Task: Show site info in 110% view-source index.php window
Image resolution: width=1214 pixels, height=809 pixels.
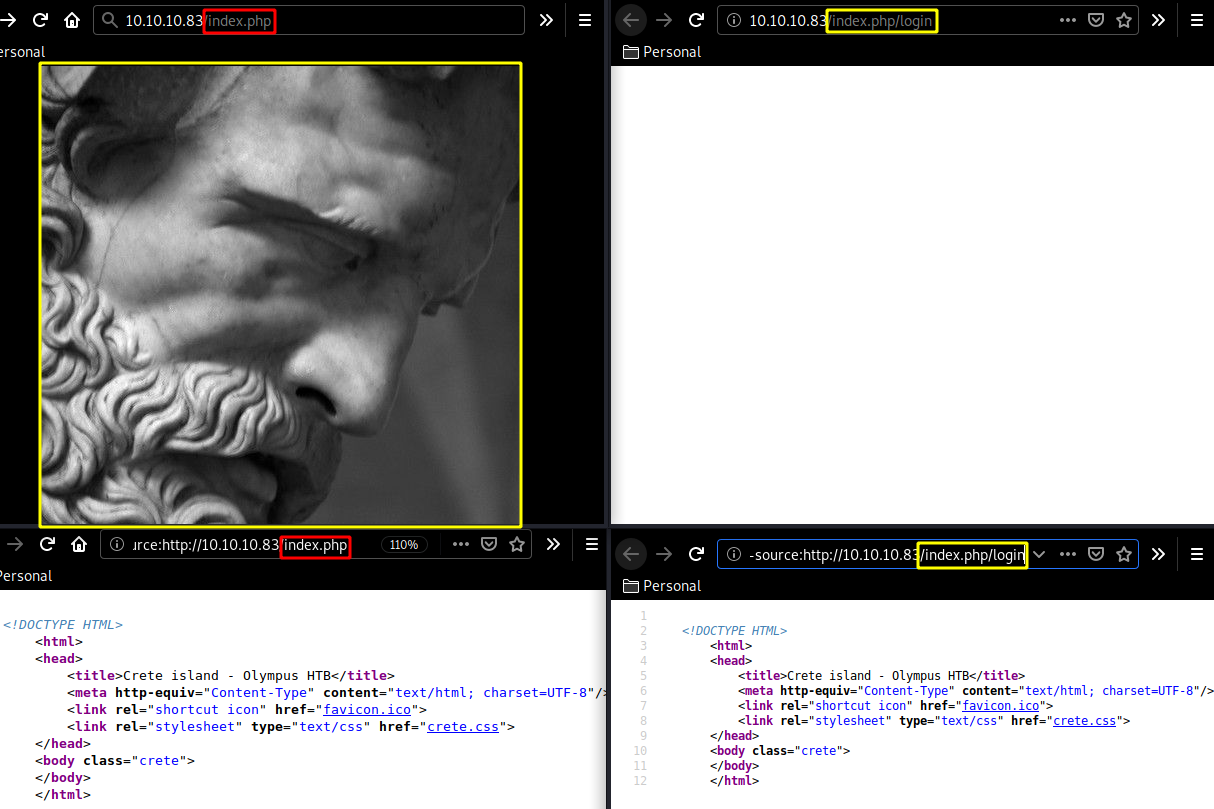Action: point(117,544)
